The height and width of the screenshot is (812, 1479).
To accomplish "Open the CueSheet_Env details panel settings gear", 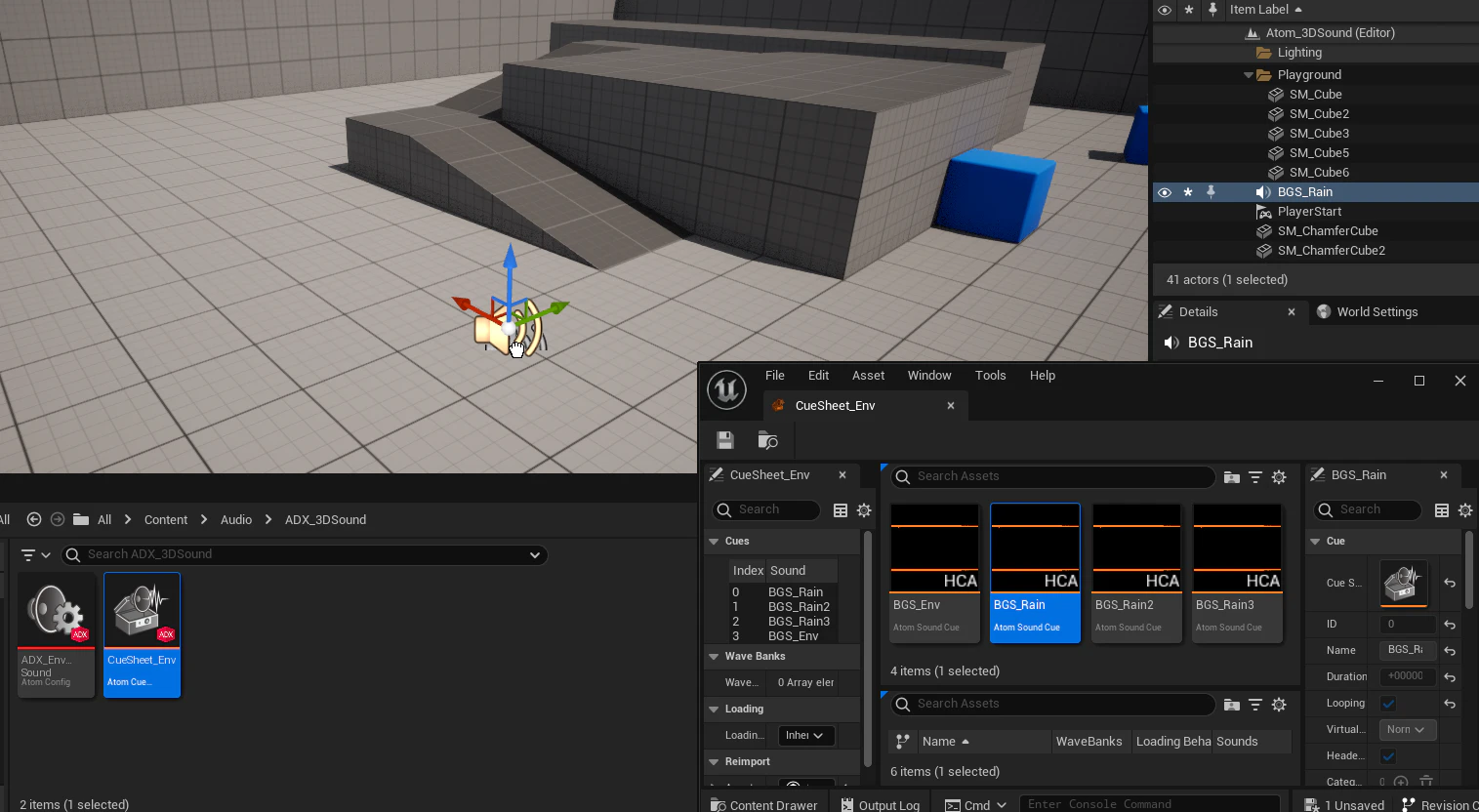I will [x=864, y=510].
